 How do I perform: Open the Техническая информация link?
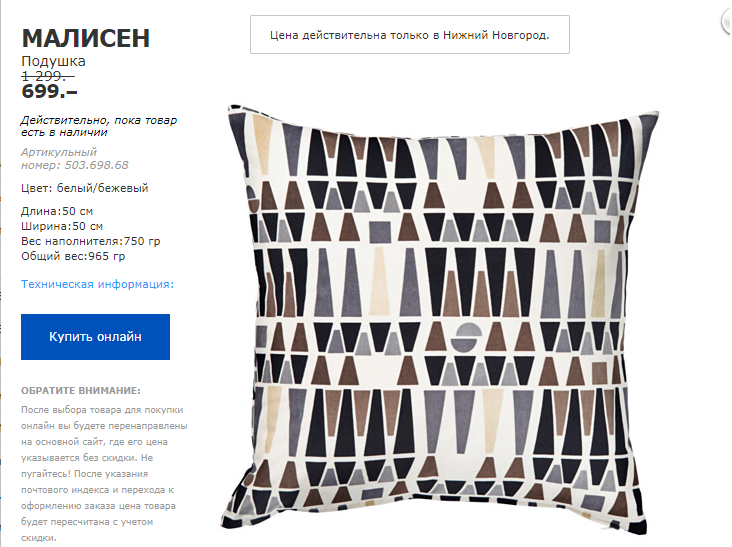coord(97,284)
